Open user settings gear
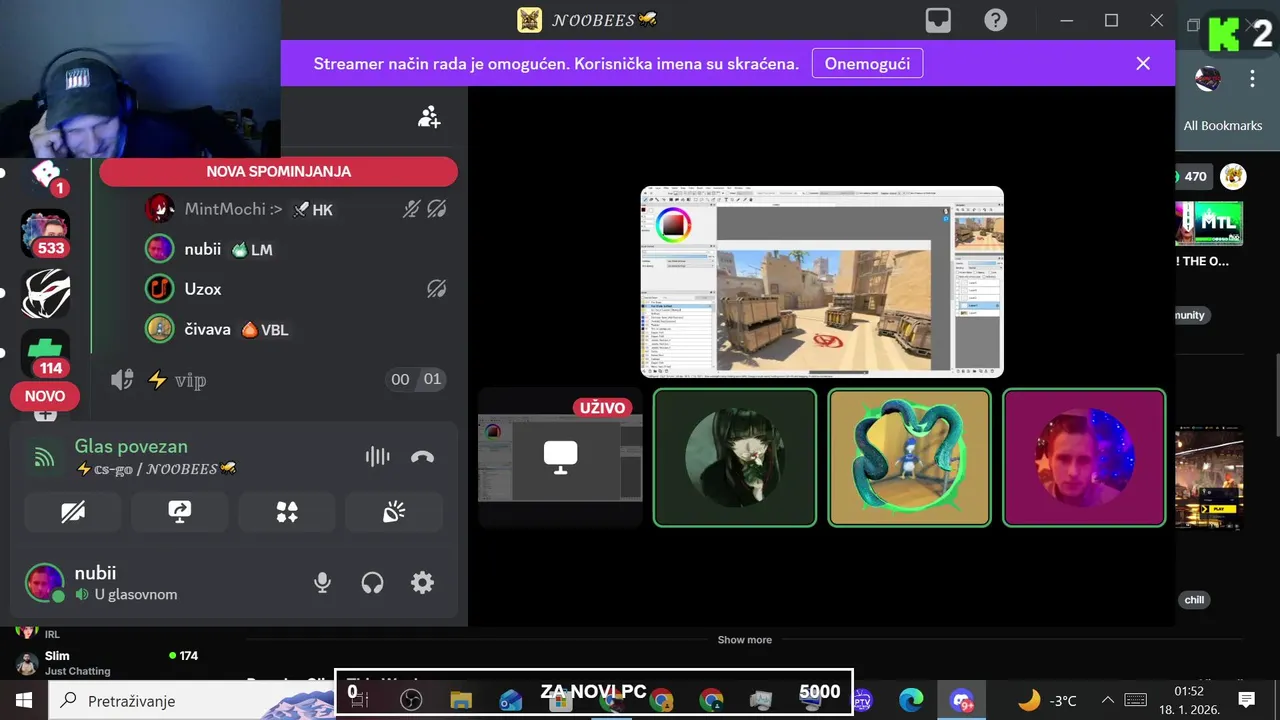 click(x=423, y=583)
